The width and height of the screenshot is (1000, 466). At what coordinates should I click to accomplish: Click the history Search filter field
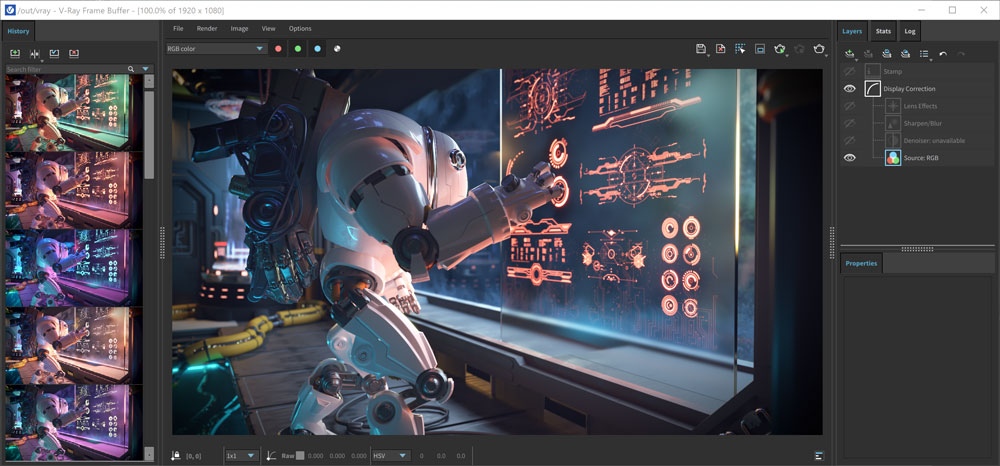pos(66,69)
